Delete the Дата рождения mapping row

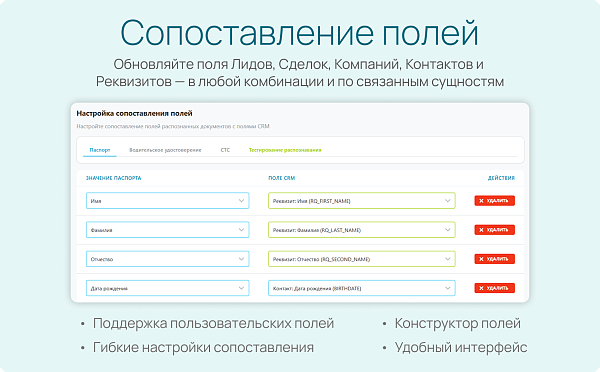pos(494,288)
